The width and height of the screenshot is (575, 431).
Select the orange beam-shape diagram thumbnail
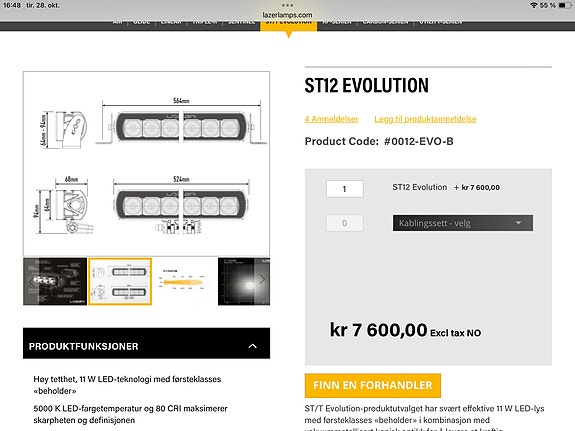pyautogui.click(x=185, y=281)
